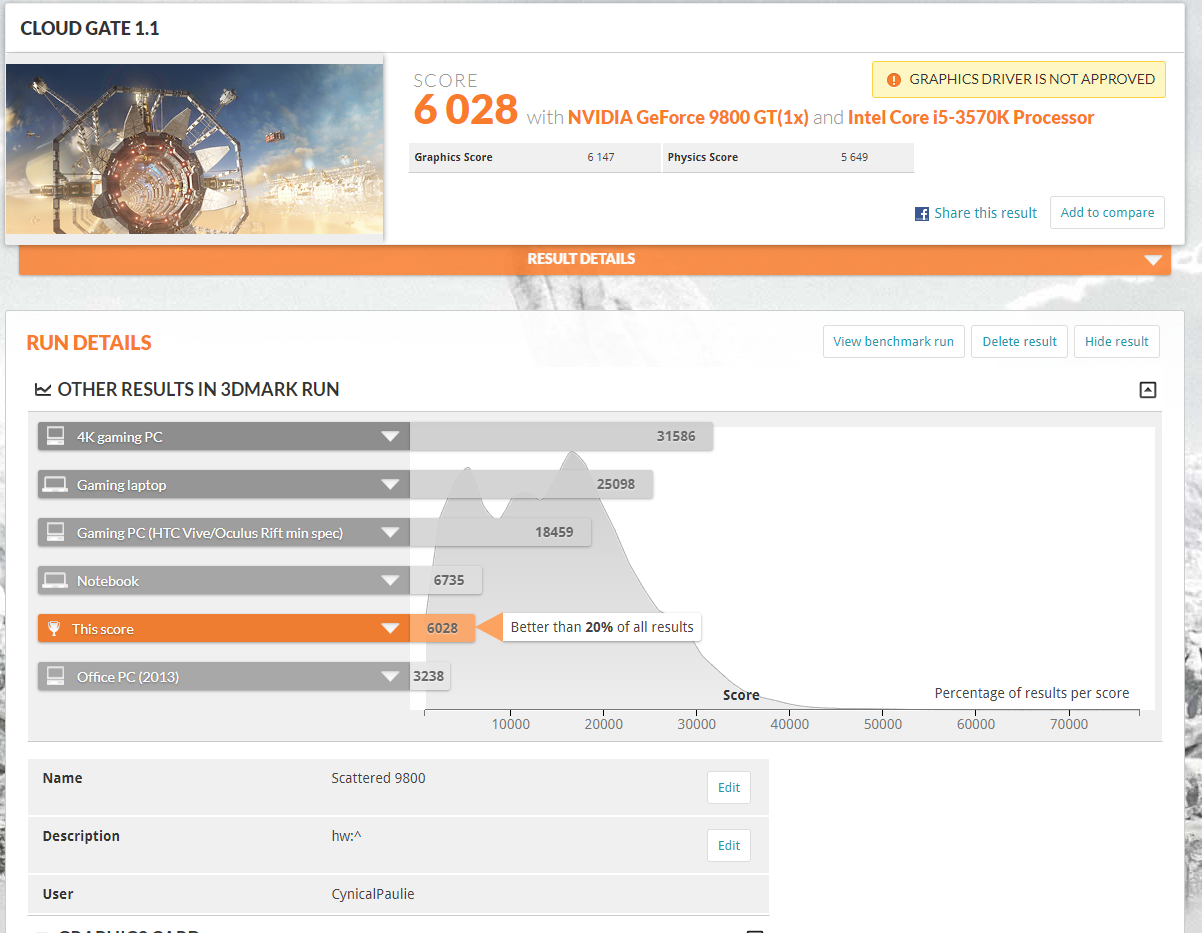Open Intel Core i5-3570K Processor link

[x=971, y=118]
